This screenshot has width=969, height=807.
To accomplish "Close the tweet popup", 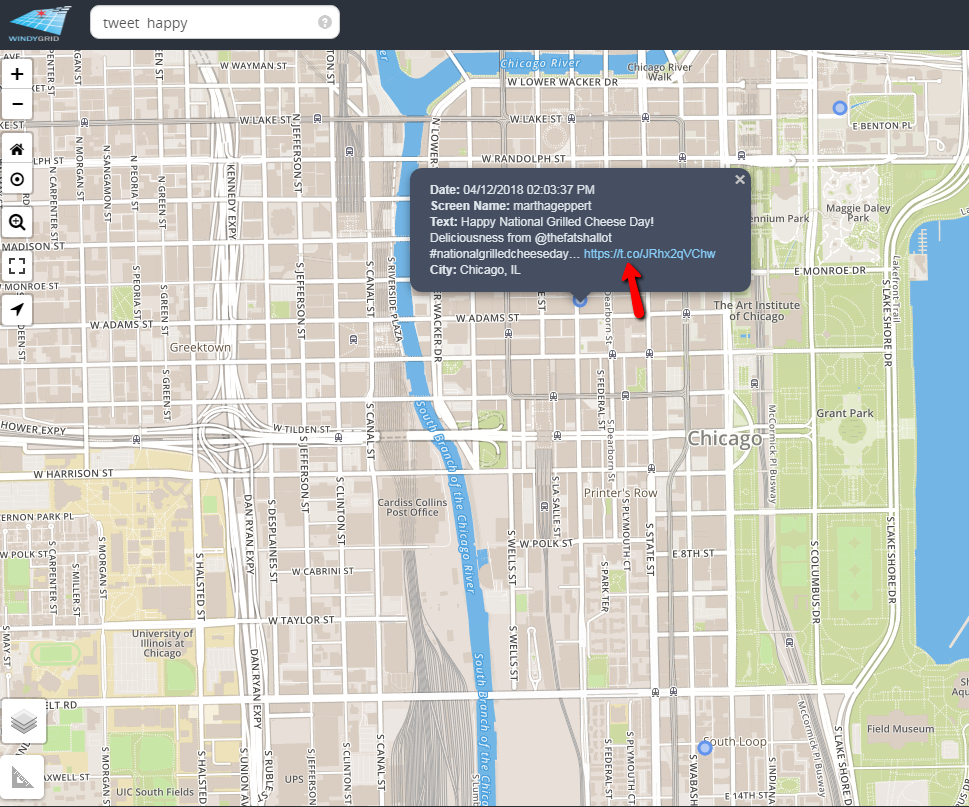I will pyautogui.click(x=740, y=180).
